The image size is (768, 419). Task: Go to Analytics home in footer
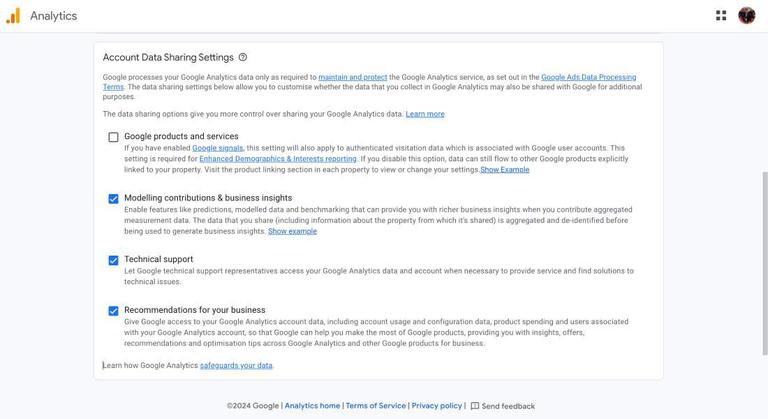click(312, 406)
